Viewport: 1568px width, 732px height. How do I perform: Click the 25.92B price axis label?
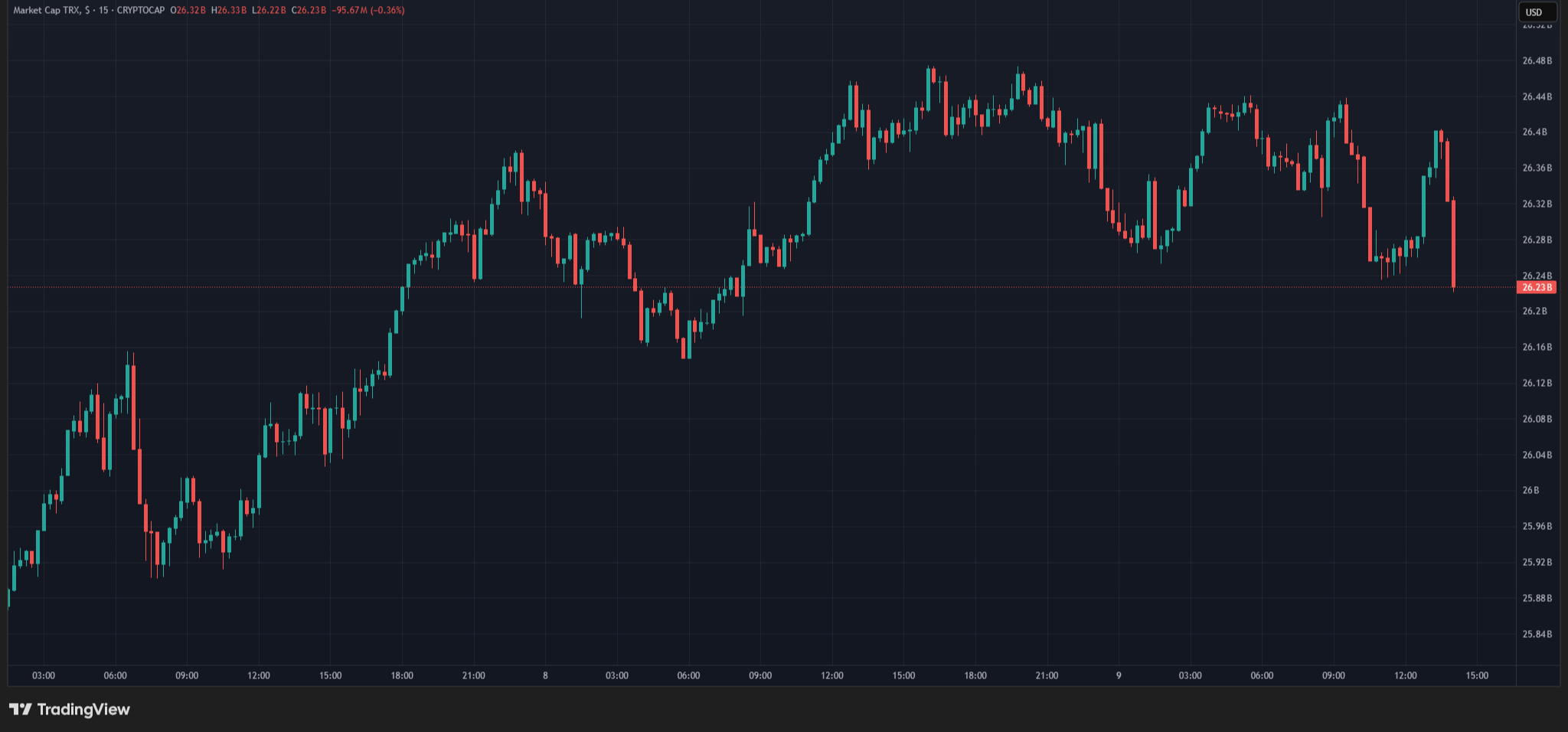point(1537,562)
